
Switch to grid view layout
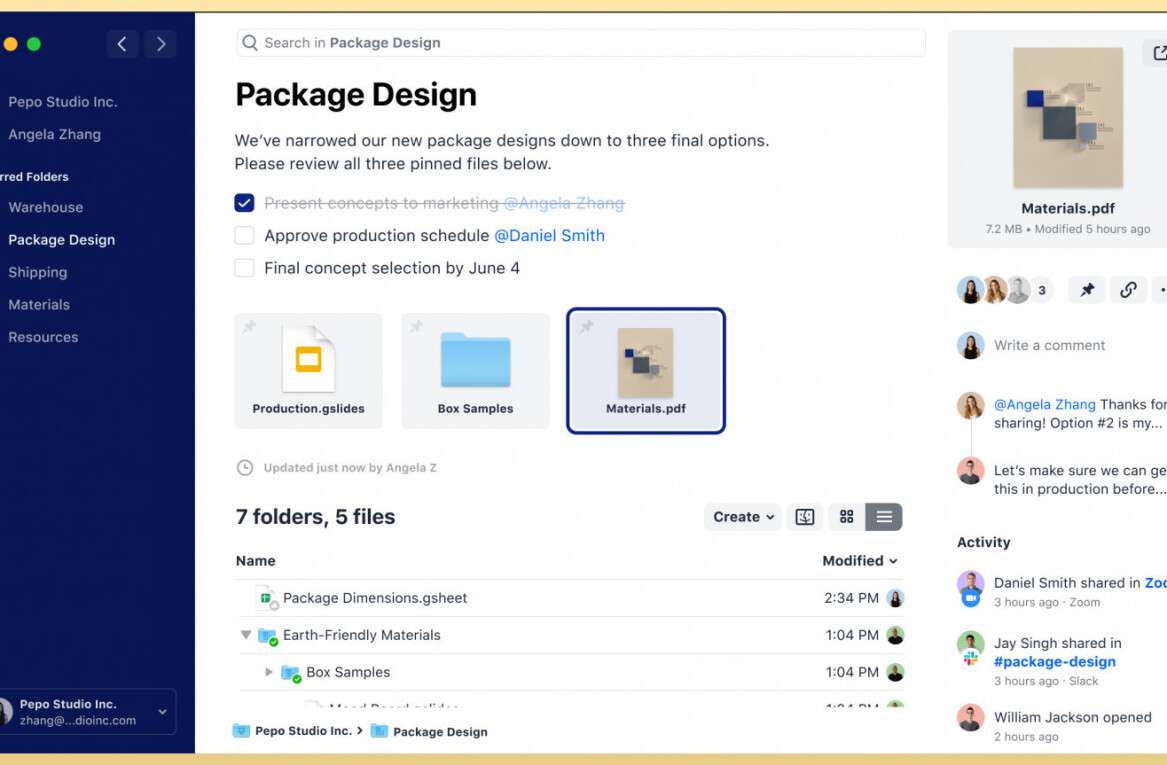point(847,517)
